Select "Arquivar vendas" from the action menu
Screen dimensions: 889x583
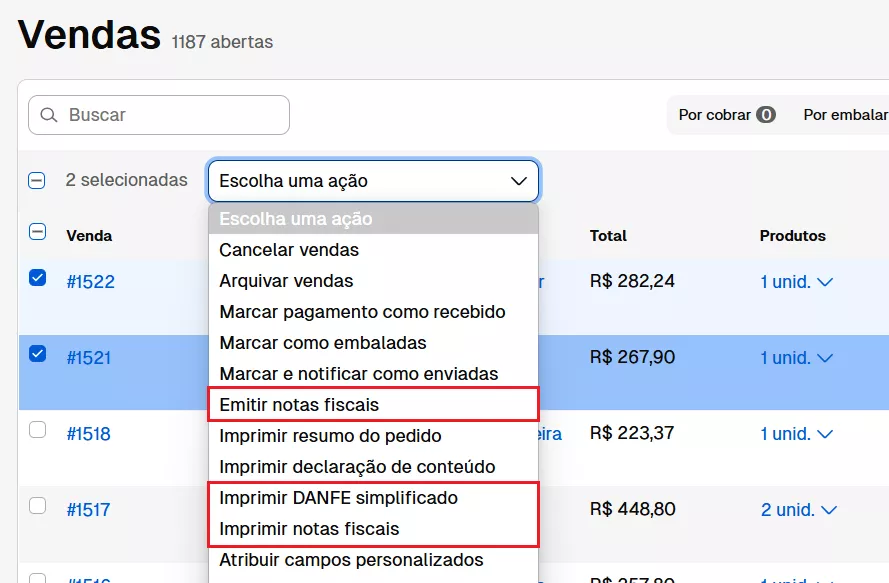tap(285, 281)
